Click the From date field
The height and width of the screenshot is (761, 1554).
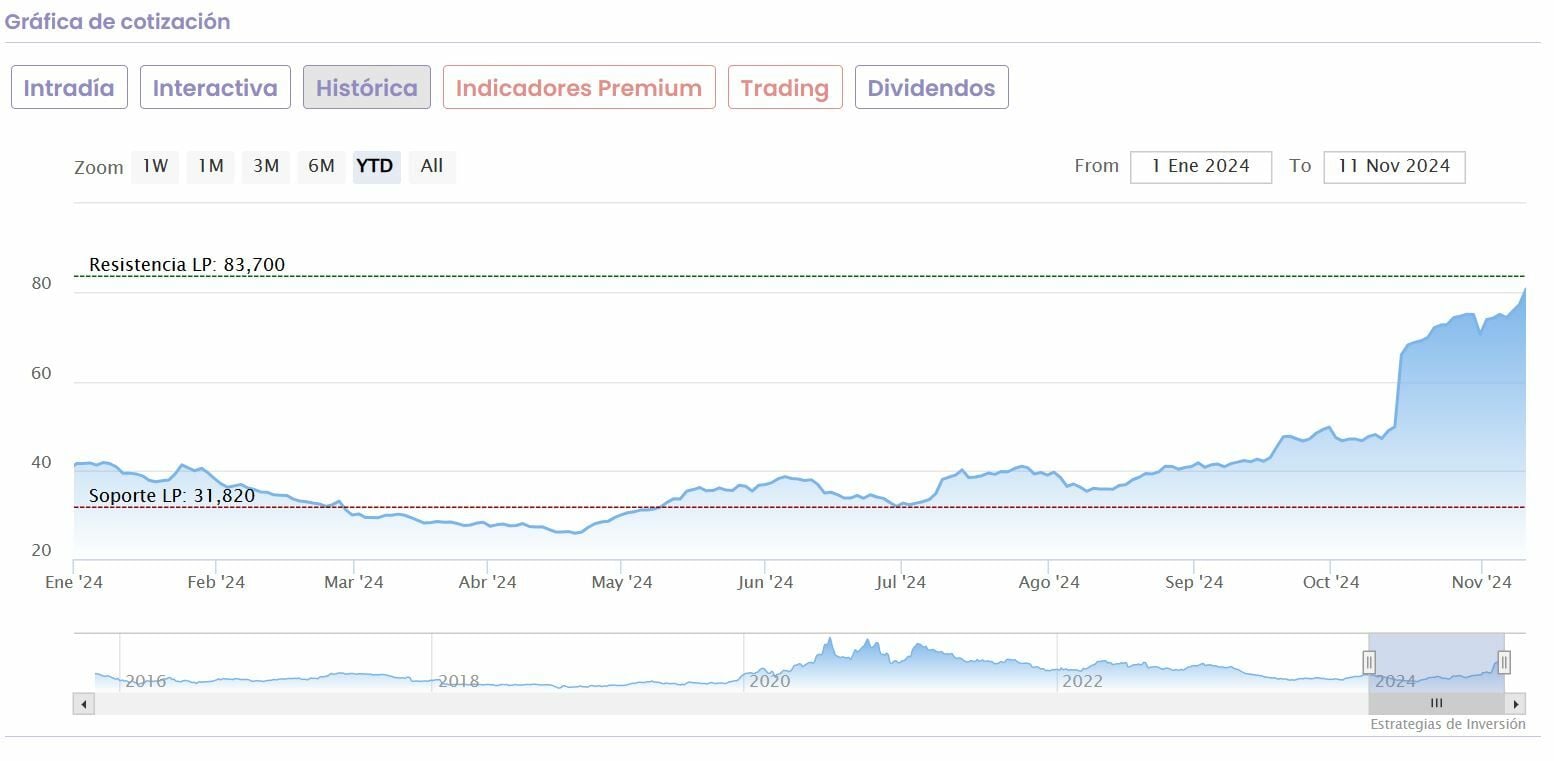coord(1200,166)
